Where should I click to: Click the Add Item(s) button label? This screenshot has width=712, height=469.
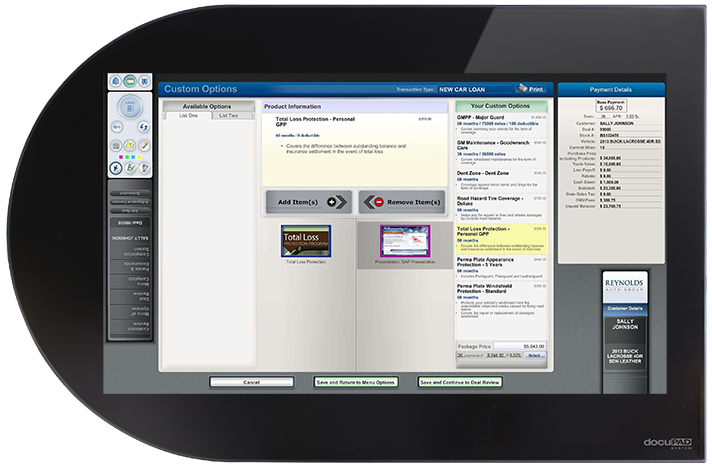(x=298, y=202)
